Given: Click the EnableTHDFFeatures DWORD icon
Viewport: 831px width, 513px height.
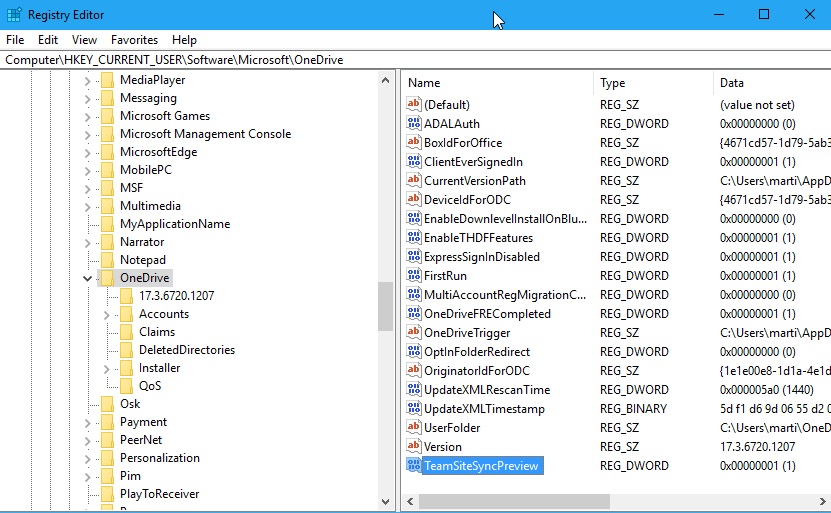Looking at the screenshot, I should tap(413, 237).
